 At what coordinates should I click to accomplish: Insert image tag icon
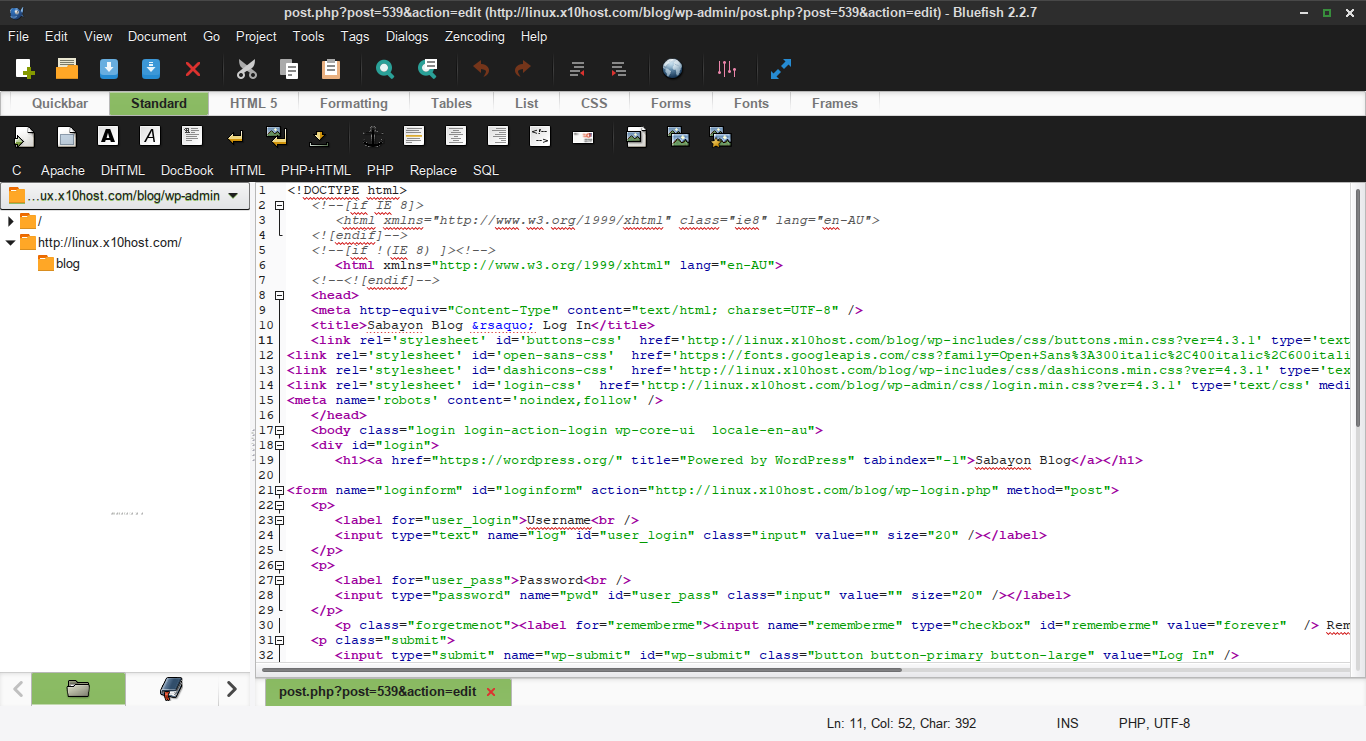[x=636, y=137]
